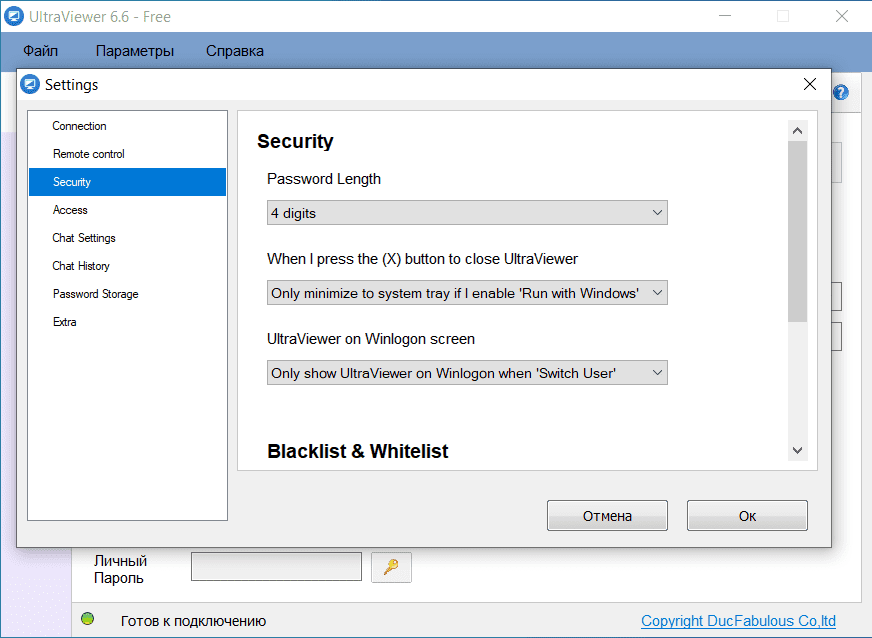Click the scroll down arrow in settings
This screenshot has width=872, height=638.
[x=797, y=451]
